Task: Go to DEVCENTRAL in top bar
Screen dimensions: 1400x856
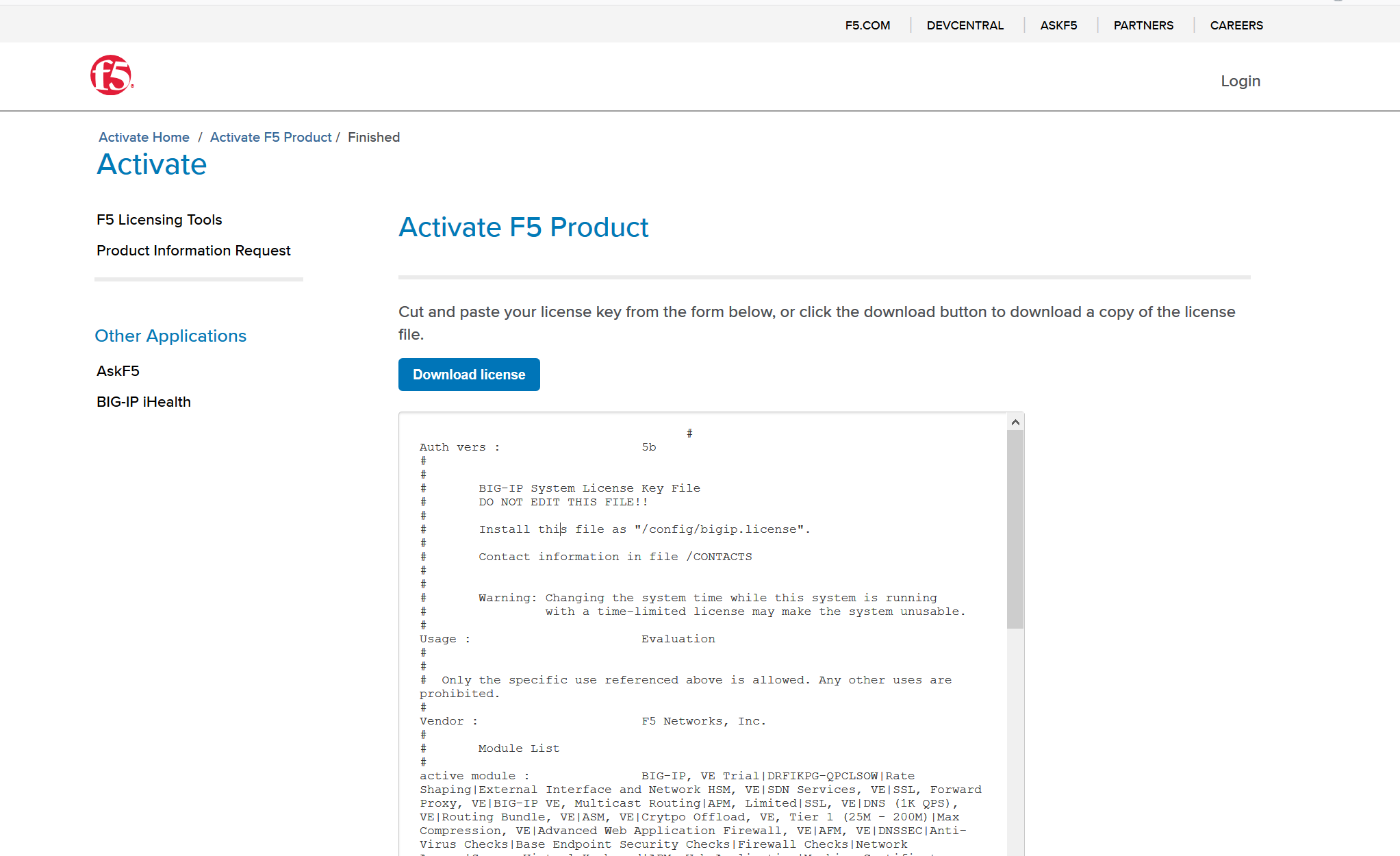Action: pyautogui.click(x=965, y=25)
